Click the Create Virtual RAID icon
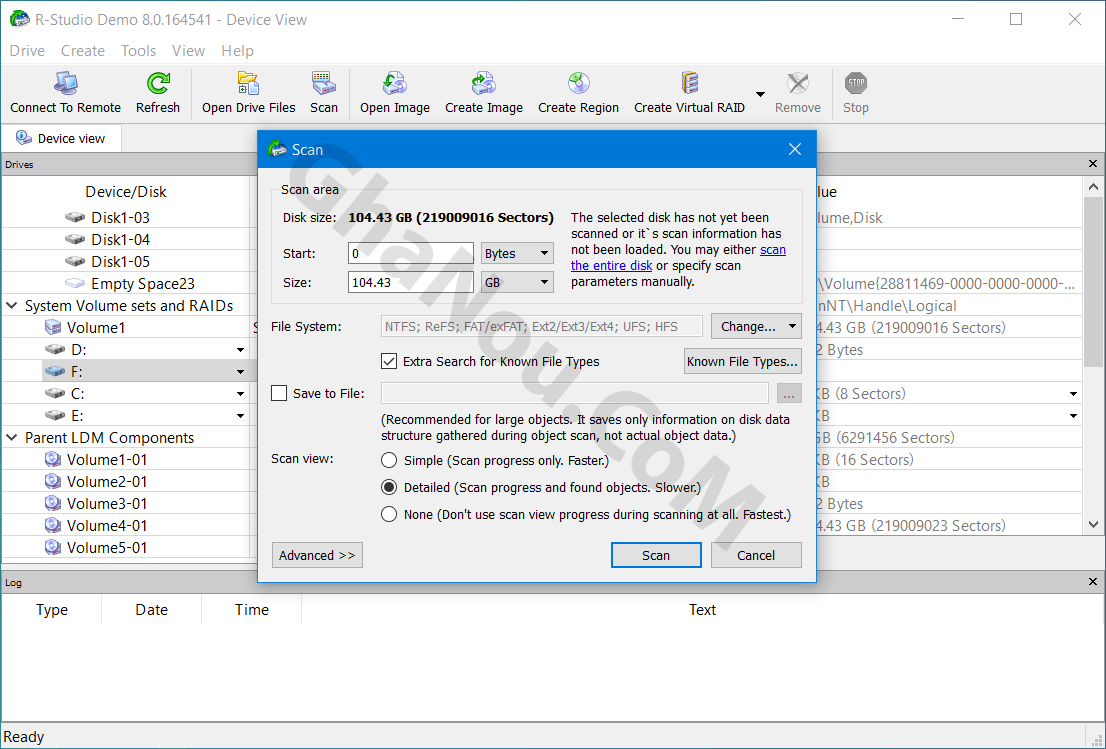This screenshot has width=1106, height=749. coord(689,84)
